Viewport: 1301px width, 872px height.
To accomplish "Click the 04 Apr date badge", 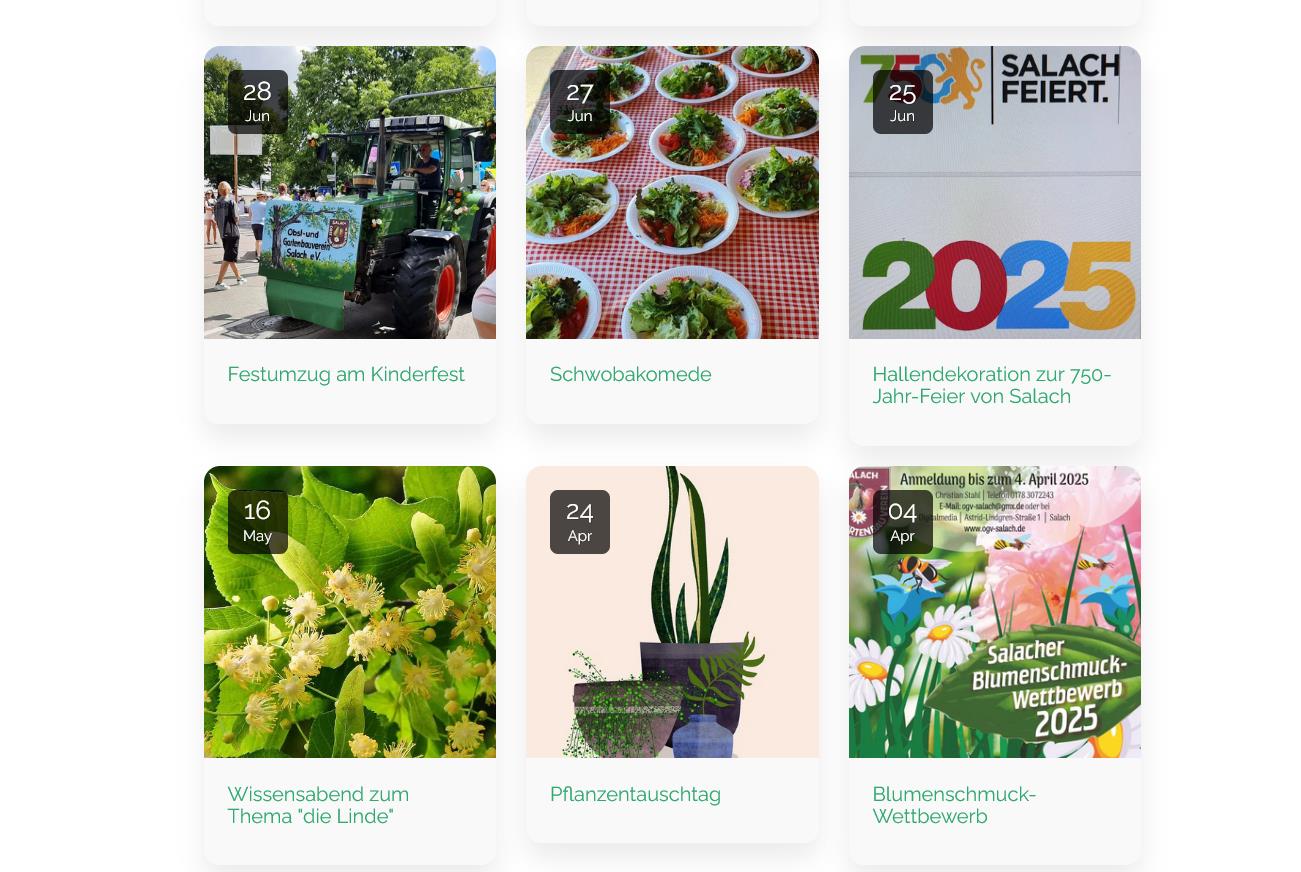I will click(x=903, y=522).
